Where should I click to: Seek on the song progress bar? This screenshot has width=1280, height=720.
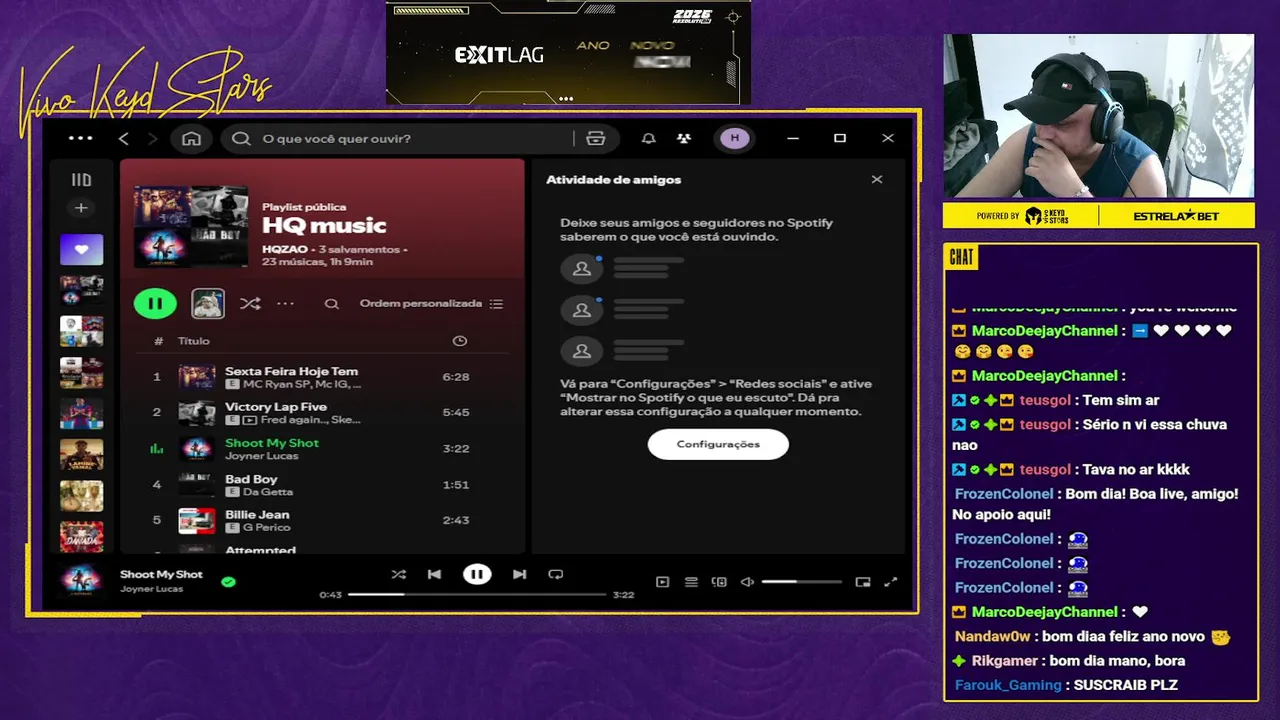(x=477, y=594)
